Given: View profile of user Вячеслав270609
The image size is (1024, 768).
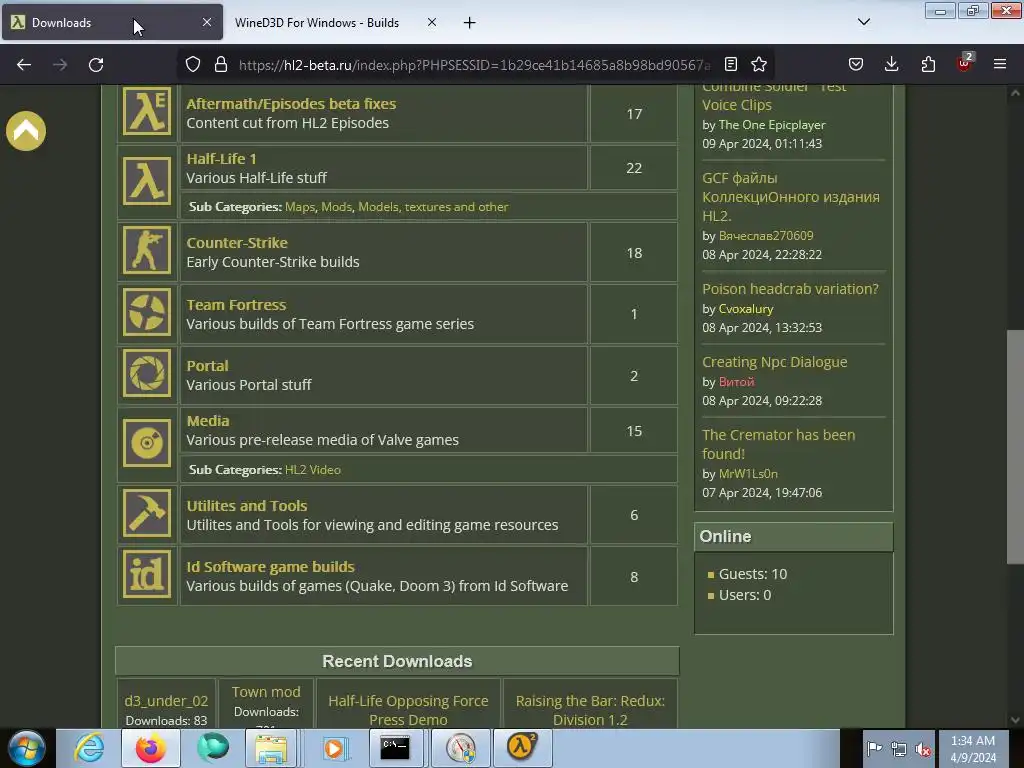Looking at the screenshot, I should point(766,236).
